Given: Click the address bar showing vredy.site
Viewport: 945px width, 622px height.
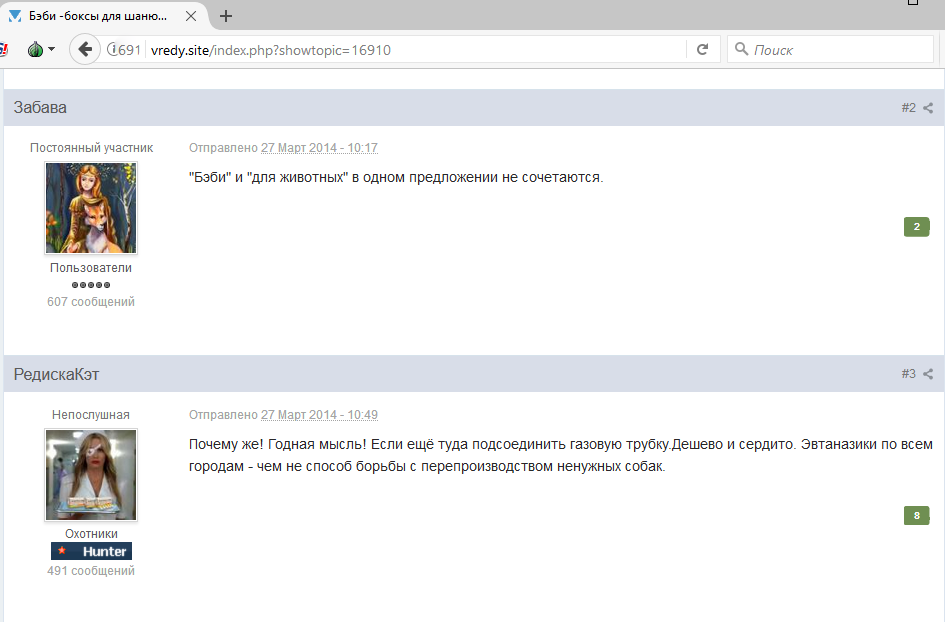Looking at the screenshot, I should [415, 50].
